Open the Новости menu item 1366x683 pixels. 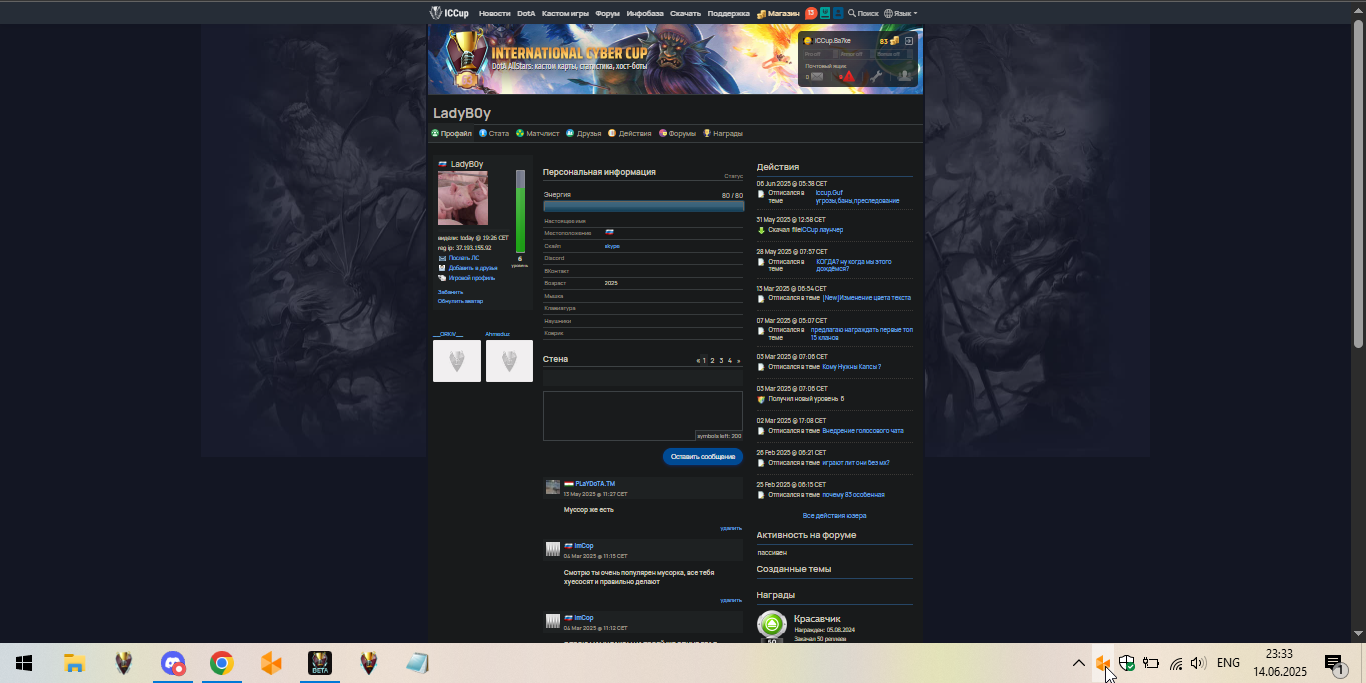coord(494,14)
